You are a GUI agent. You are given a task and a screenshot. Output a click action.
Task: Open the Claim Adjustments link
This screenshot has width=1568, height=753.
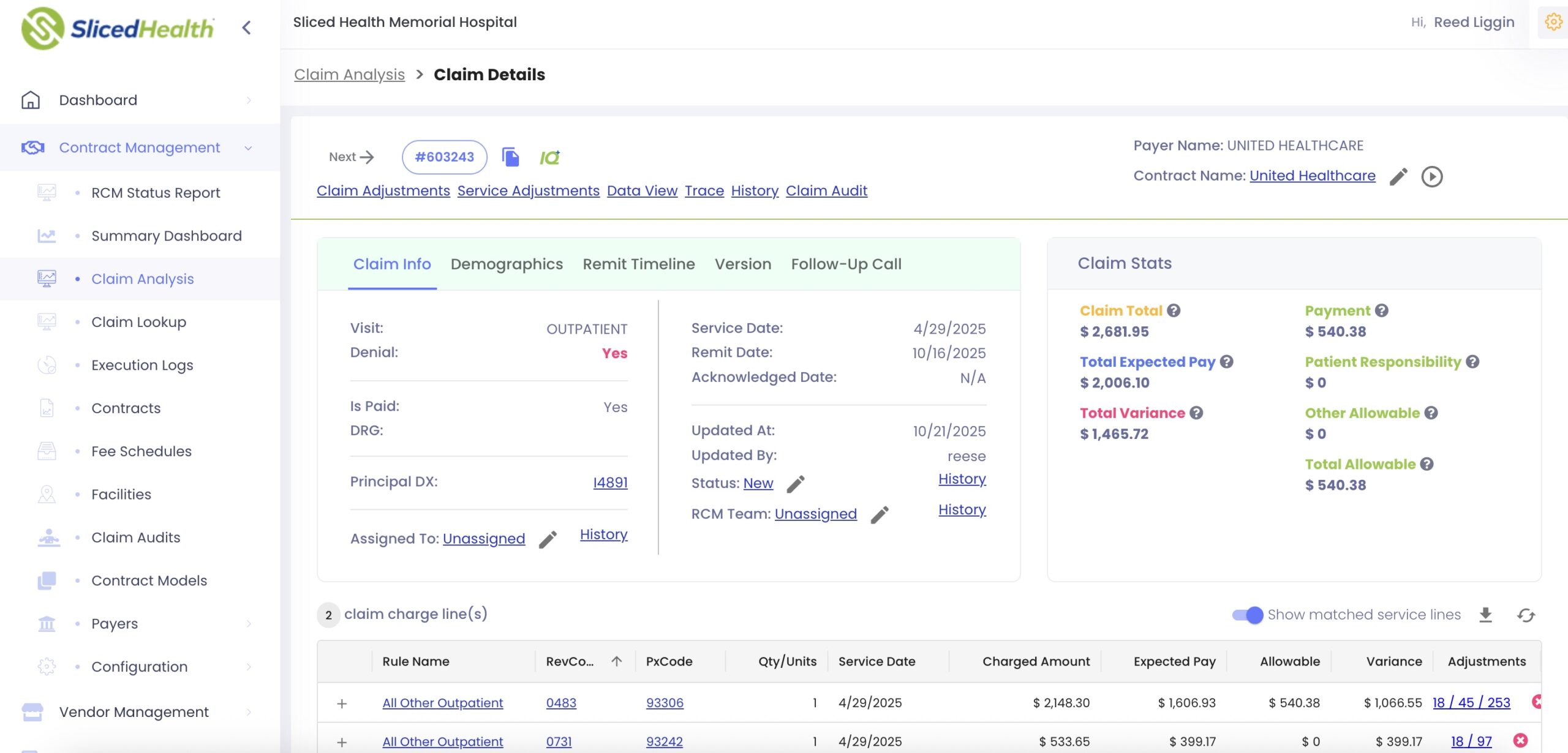pyautogui.click(x=383, y=190)
